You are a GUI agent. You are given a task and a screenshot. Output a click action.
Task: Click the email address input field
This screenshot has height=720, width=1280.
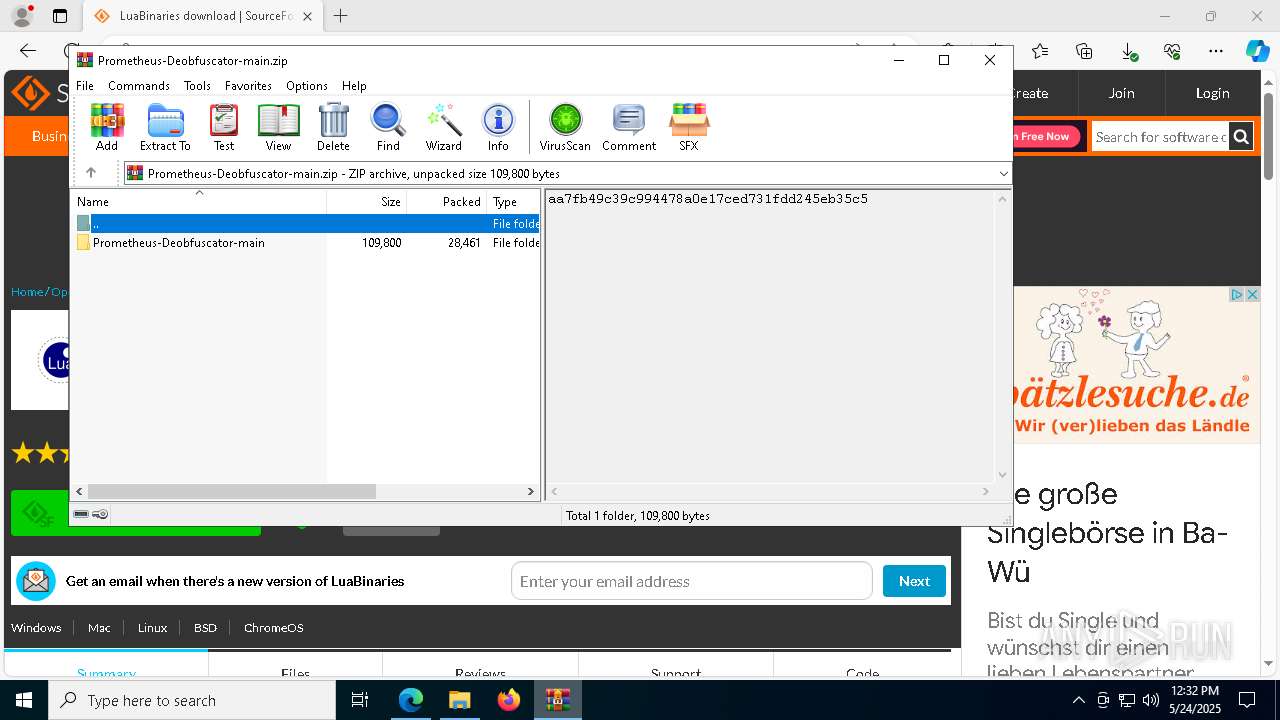[692, 581]
